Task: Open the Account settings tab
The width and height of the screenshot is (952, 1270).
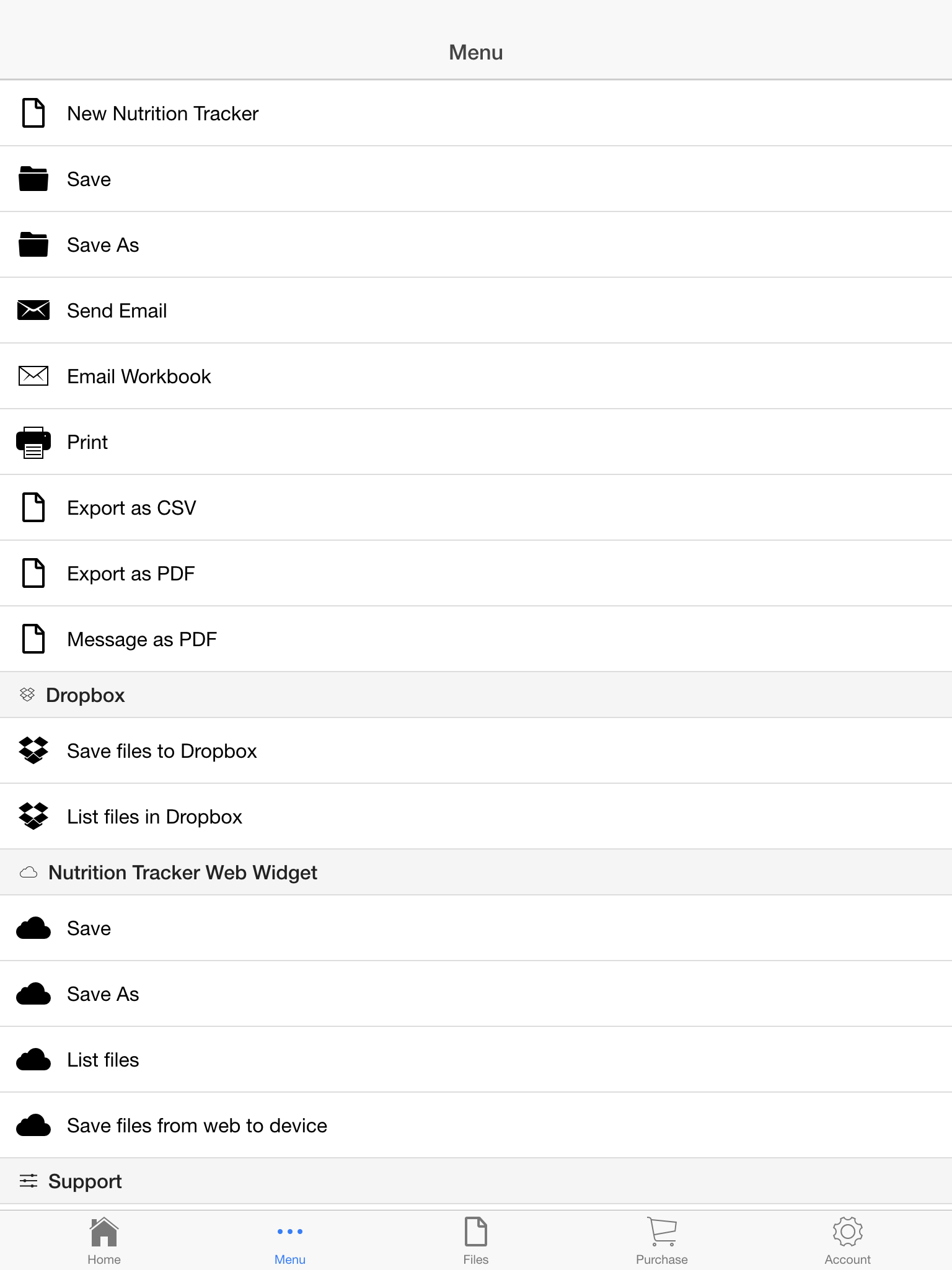Action: tap(848, 1241)
